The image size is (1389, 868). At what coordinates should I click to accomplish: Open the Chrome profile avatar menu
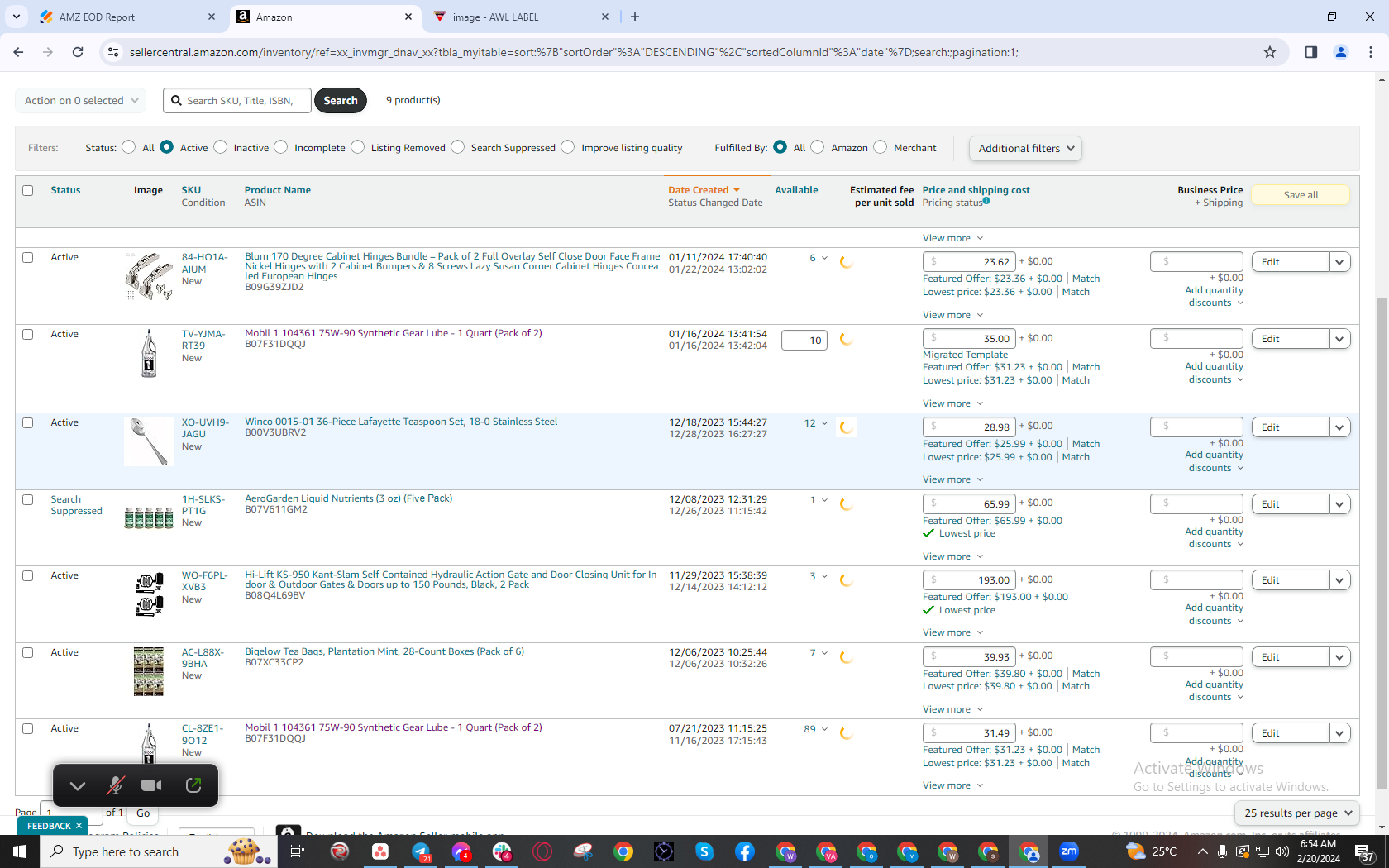coord(1341,52)
